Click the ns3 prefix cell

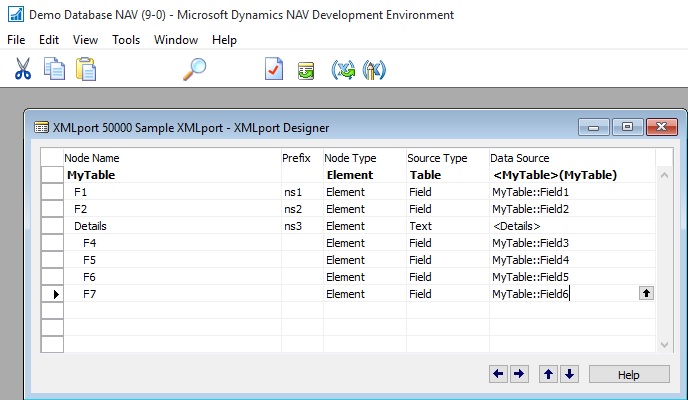point(302,226)
